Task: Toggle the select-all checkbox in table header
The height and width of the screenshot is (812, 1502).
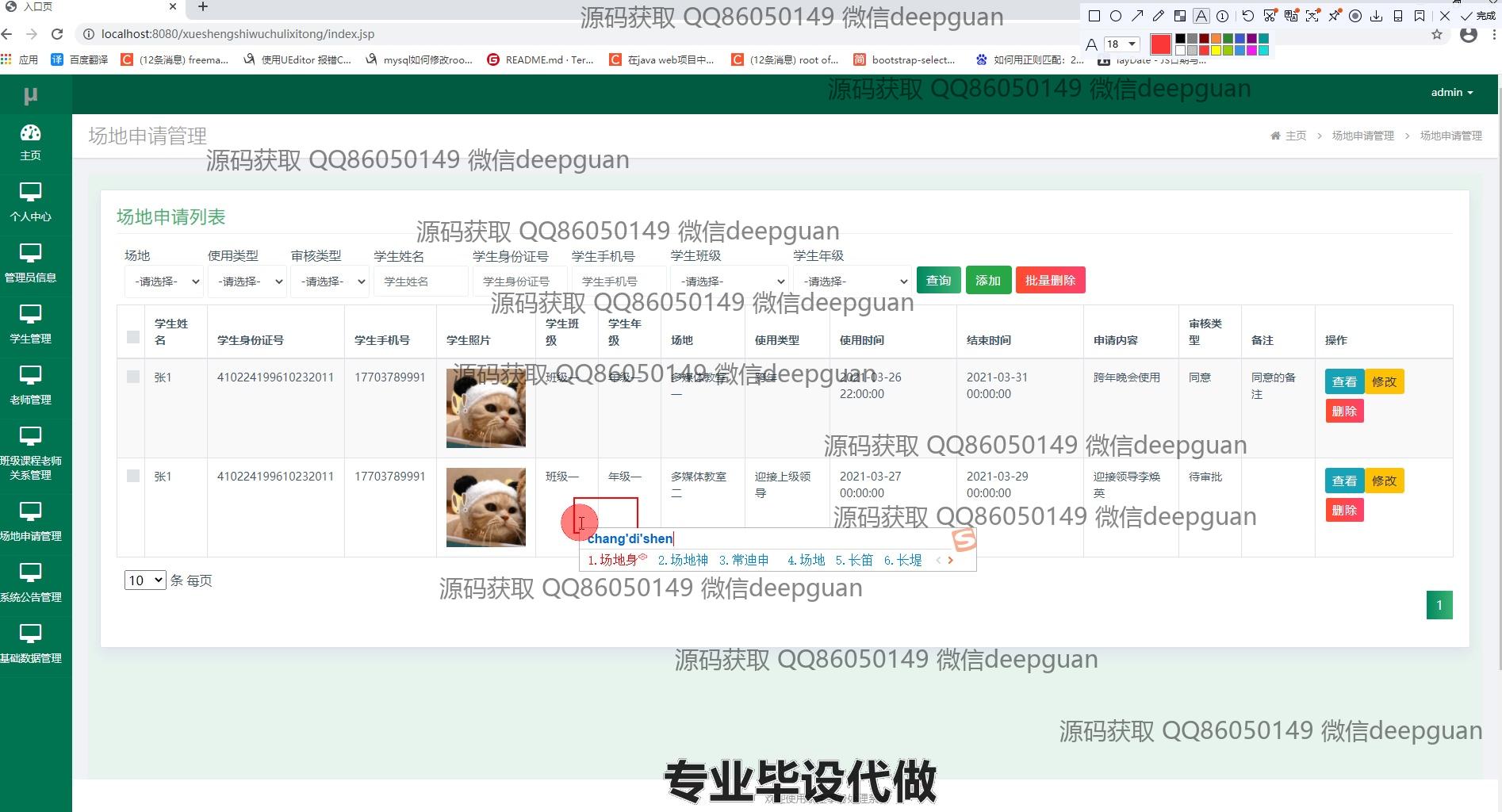Action: tap(133, 337)
